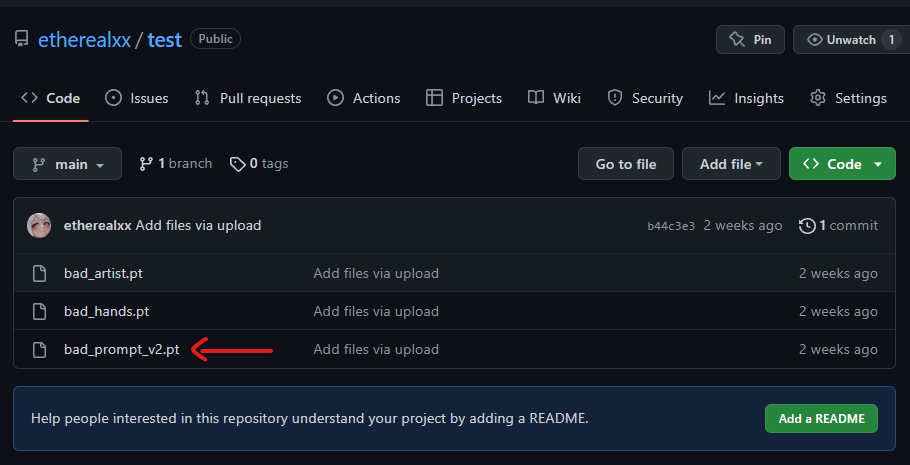This screenshot has height=465, width=910.
Task: Click the commit history clock icon
Action: pyautogui.click(x=807, y=226)
